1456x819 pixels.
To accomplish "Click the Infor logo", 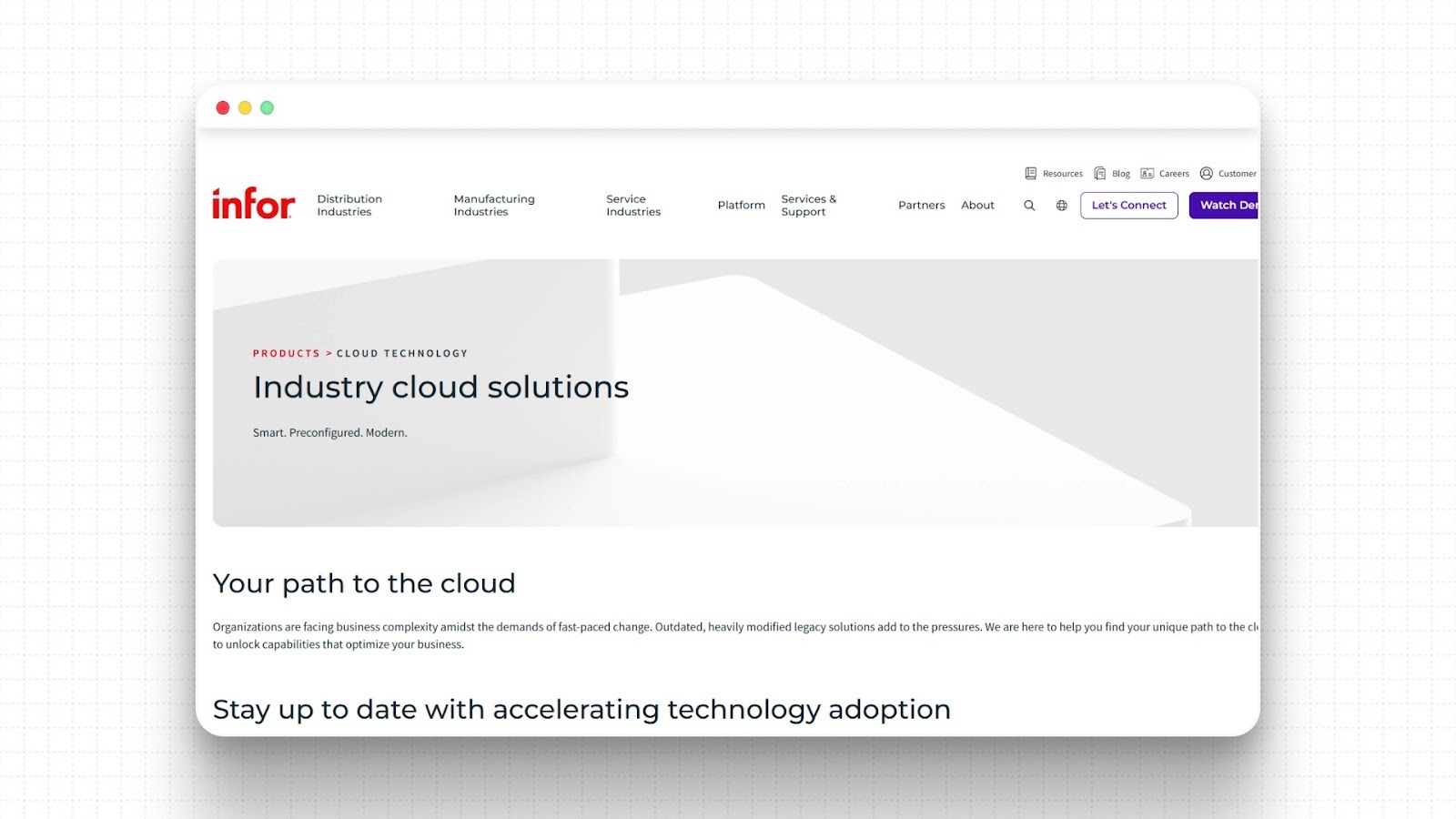I will [x=253, y=202].
